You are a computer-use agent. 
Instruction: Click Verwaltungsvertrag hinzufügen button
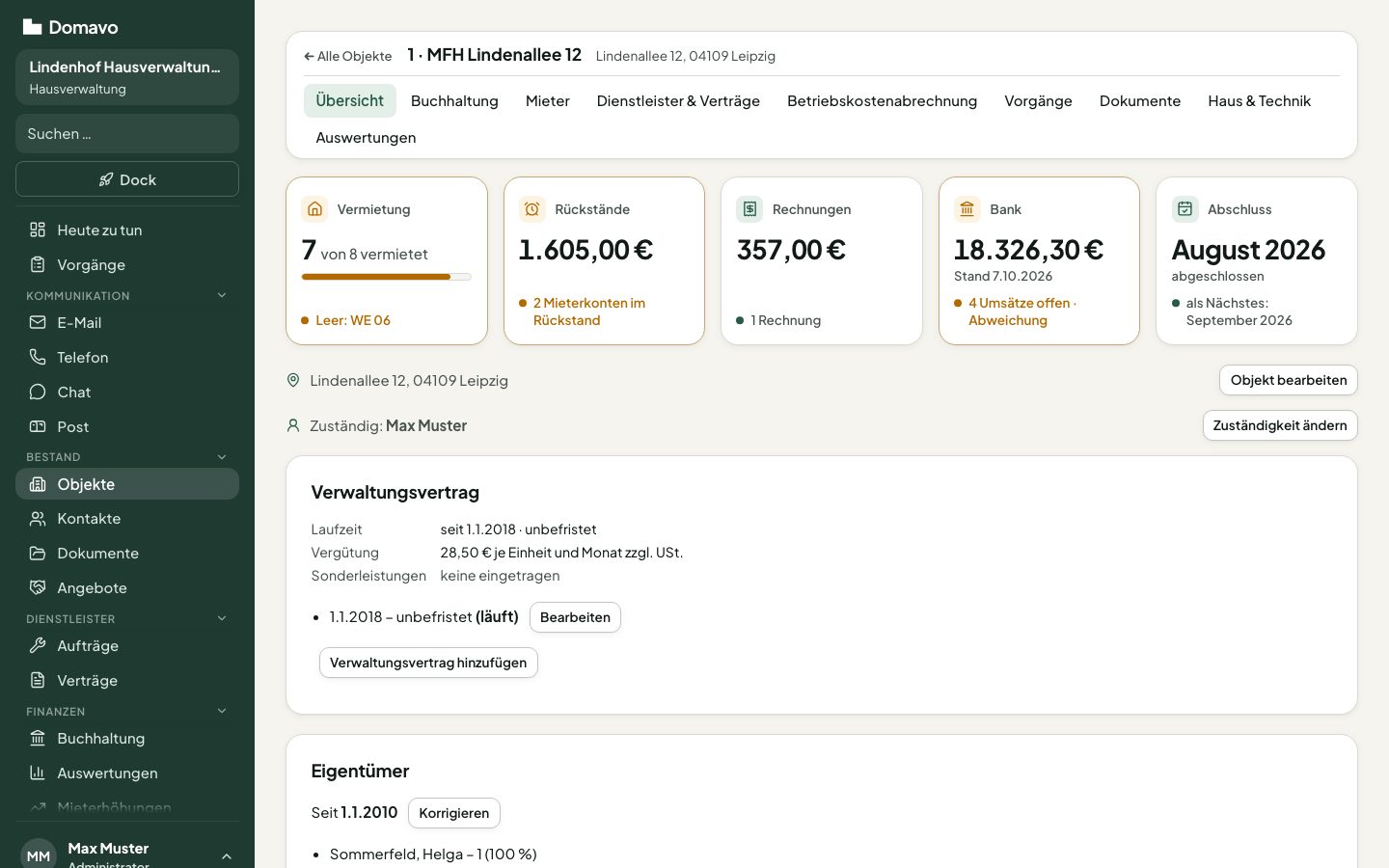tap(428, 663)
